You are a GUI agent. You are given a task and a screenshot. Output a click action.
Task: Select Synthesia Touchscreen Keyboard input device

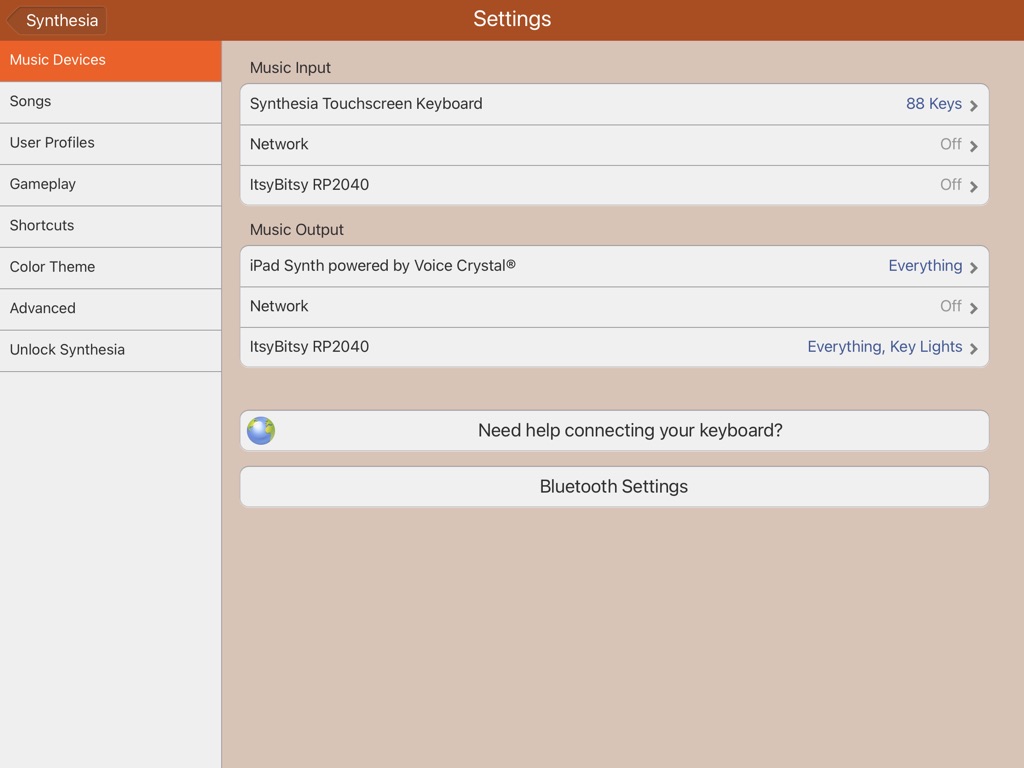pyautogui.click(x=614, y=104)
